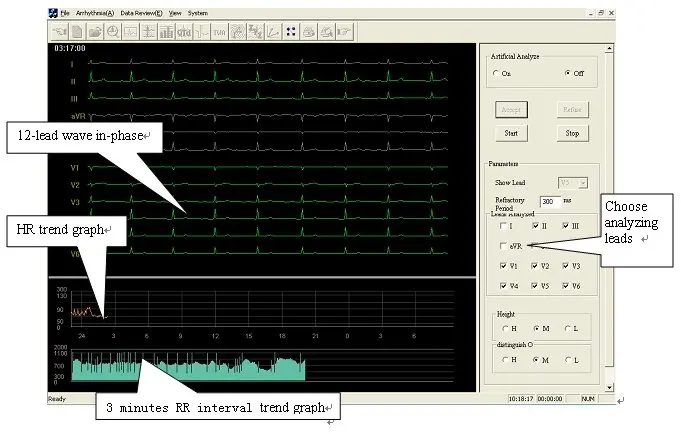681x434 pixels.
Task: Select distinguish O option H
Action: coord(506,360)
